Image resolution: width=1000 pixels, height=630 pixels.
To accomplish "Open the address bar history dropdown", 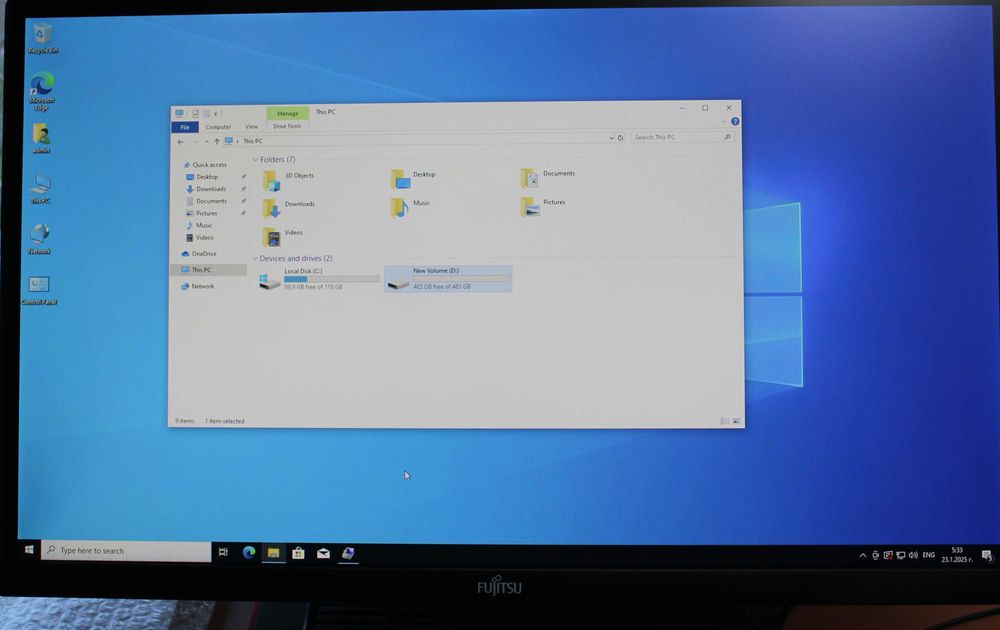I will (x=611, y=138).
